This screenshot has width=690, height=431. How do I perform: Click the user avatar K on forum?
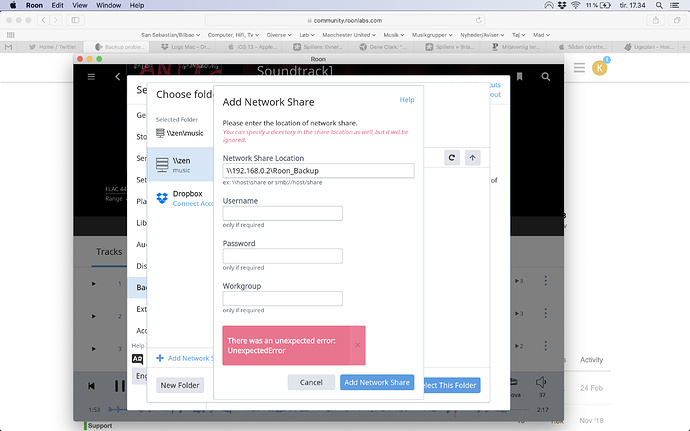pos(599,68)
